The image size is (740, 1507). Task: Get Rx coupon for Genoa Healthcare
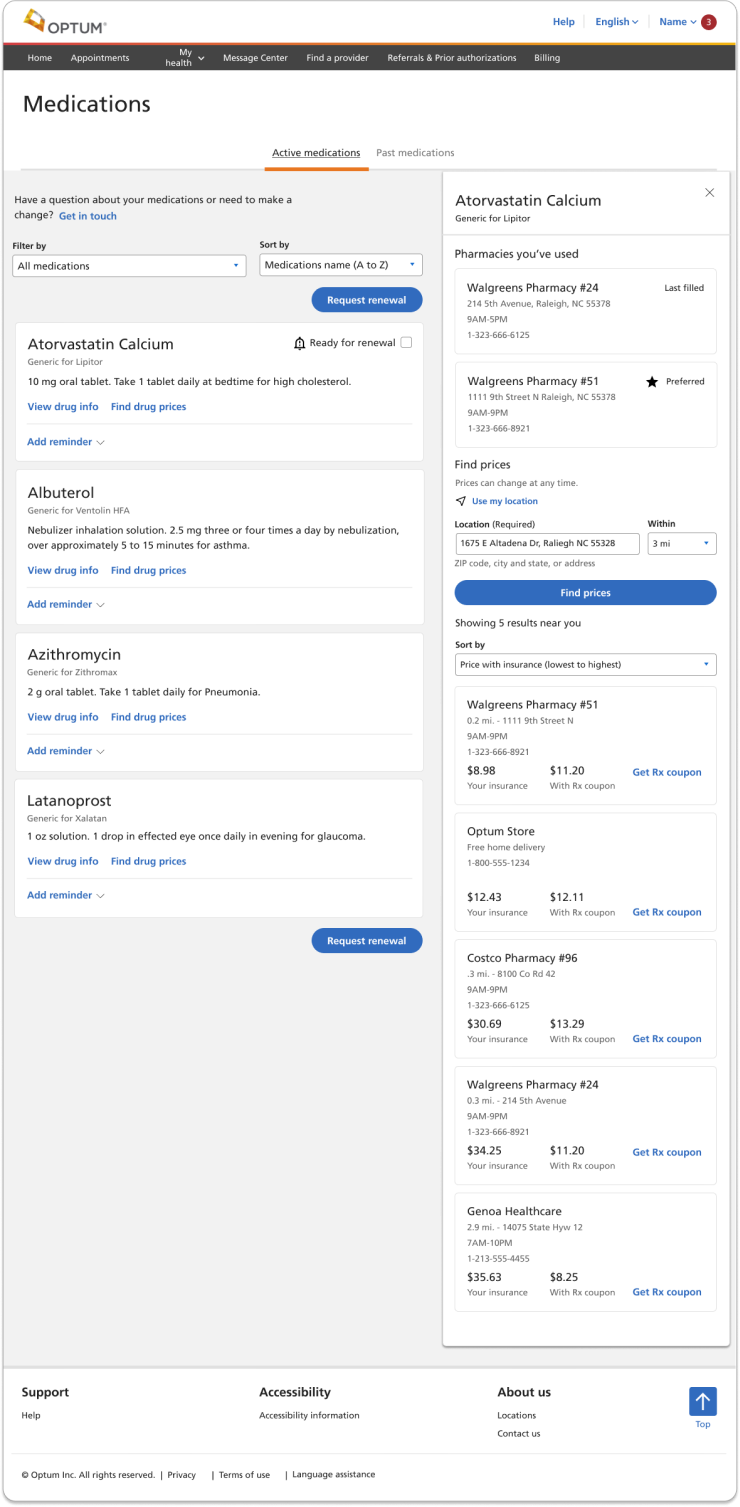pyautogui.click(x=667, y=1292)
